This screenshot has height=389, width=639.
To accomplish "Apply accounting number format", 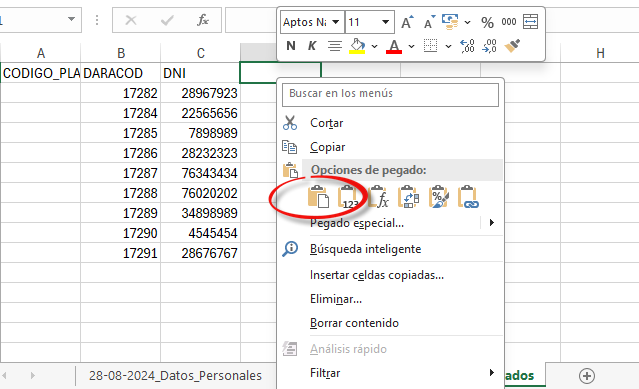I will (450, 22).
